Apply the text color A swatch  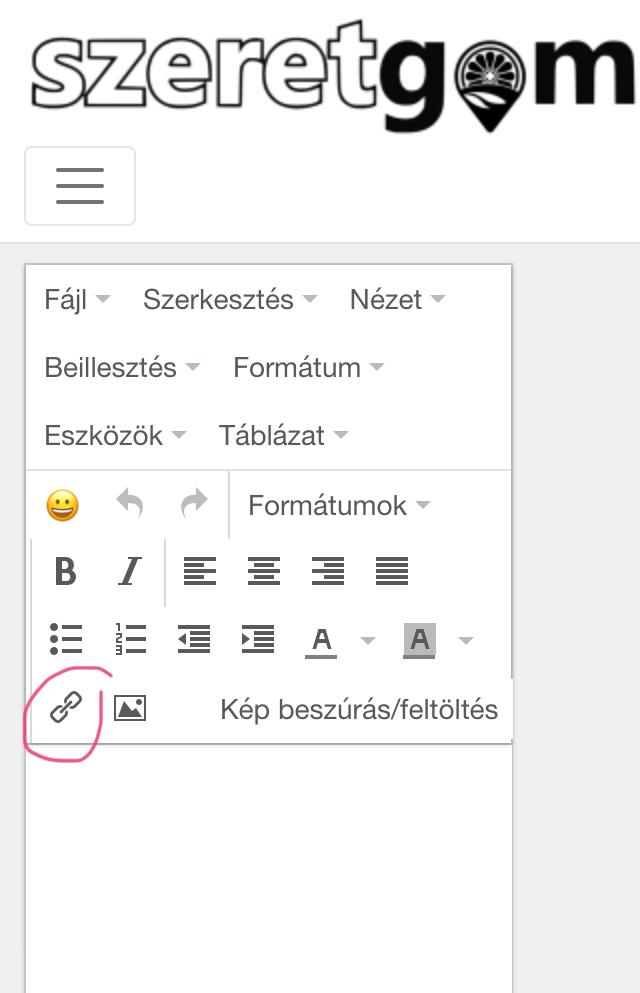pos(321,640)
